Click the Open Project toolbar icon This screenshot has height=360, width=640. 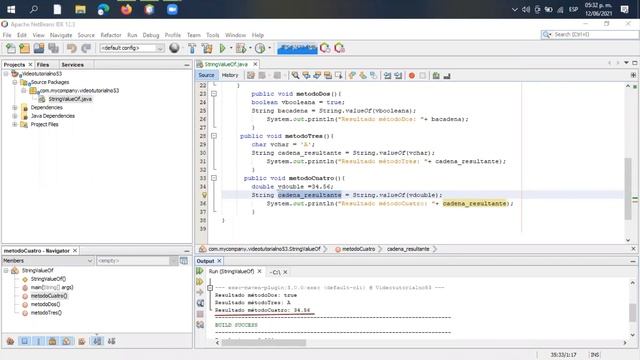39,48
